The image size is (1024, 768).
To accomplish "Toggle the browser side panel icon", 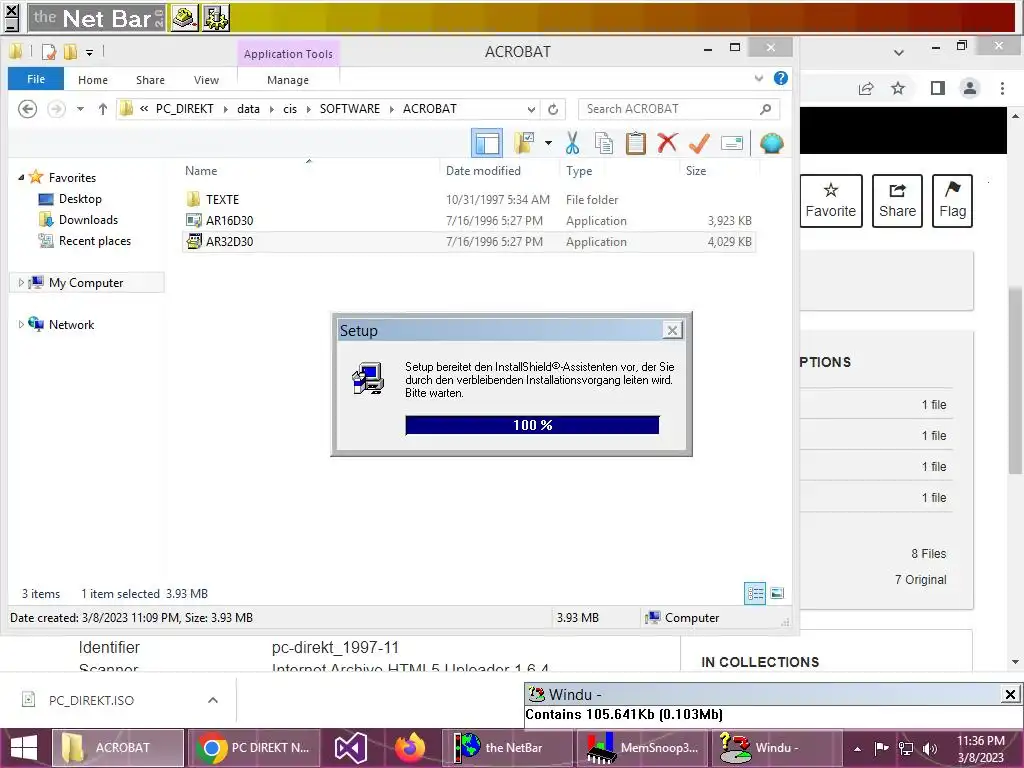I will click(x=938, y=88).
